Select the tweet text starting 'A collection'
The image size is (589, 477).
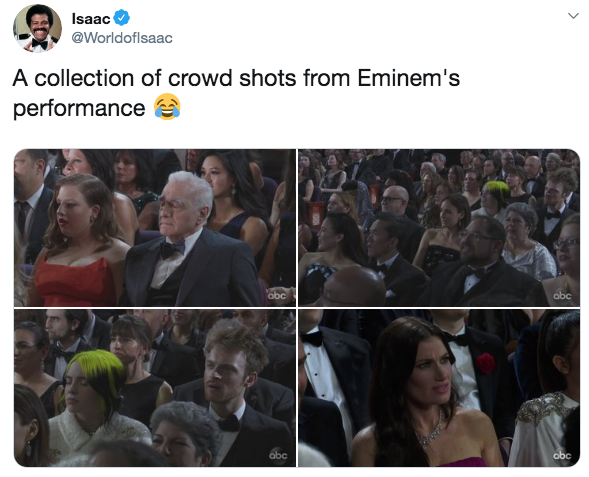[236, 93]
